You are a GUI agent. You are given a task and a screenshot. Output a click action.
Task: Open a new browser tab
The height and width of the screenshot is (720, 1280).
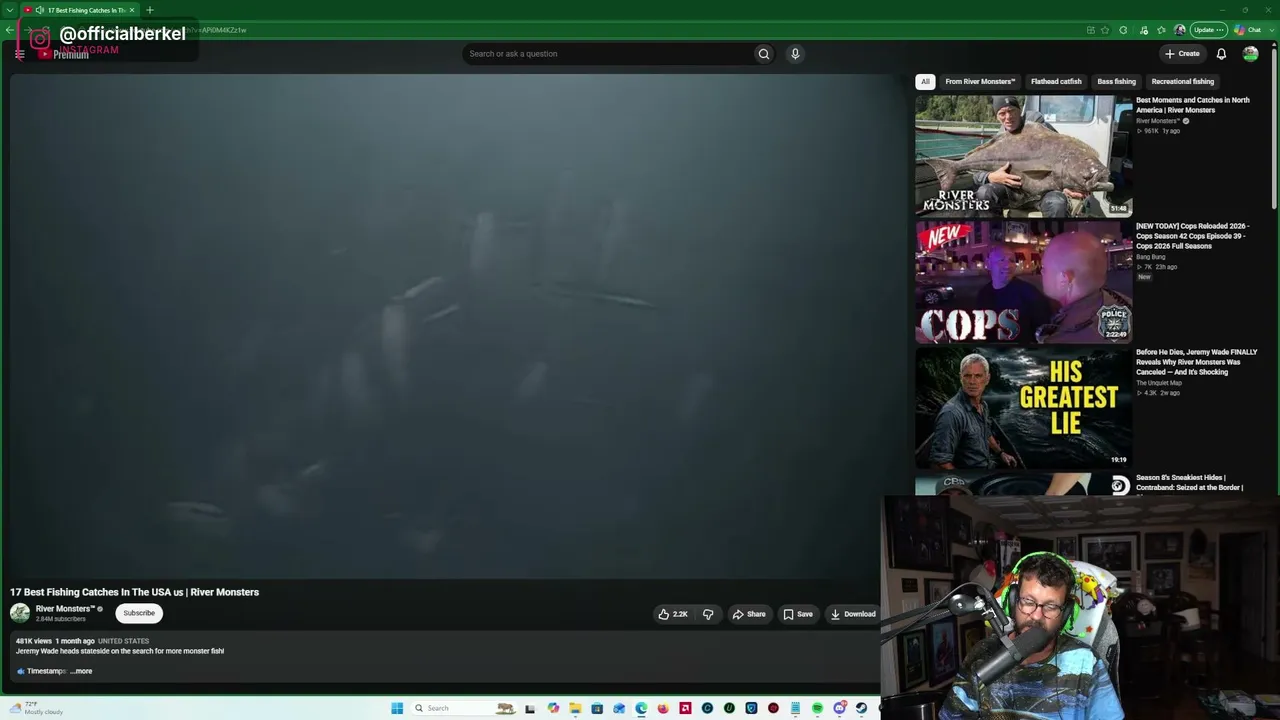[150, 10]
